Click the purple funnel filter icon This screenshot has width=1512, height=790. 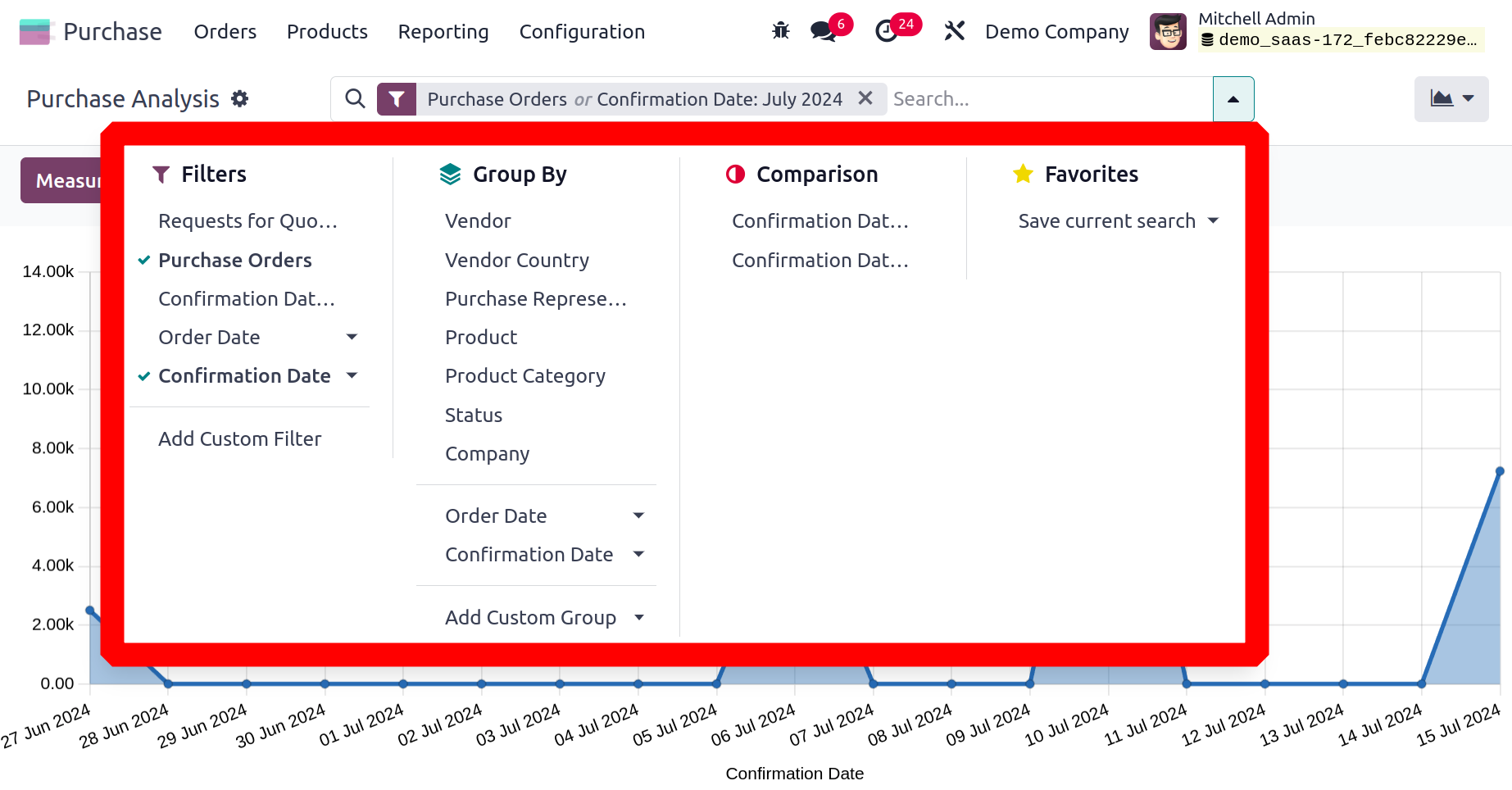point(397,99)
